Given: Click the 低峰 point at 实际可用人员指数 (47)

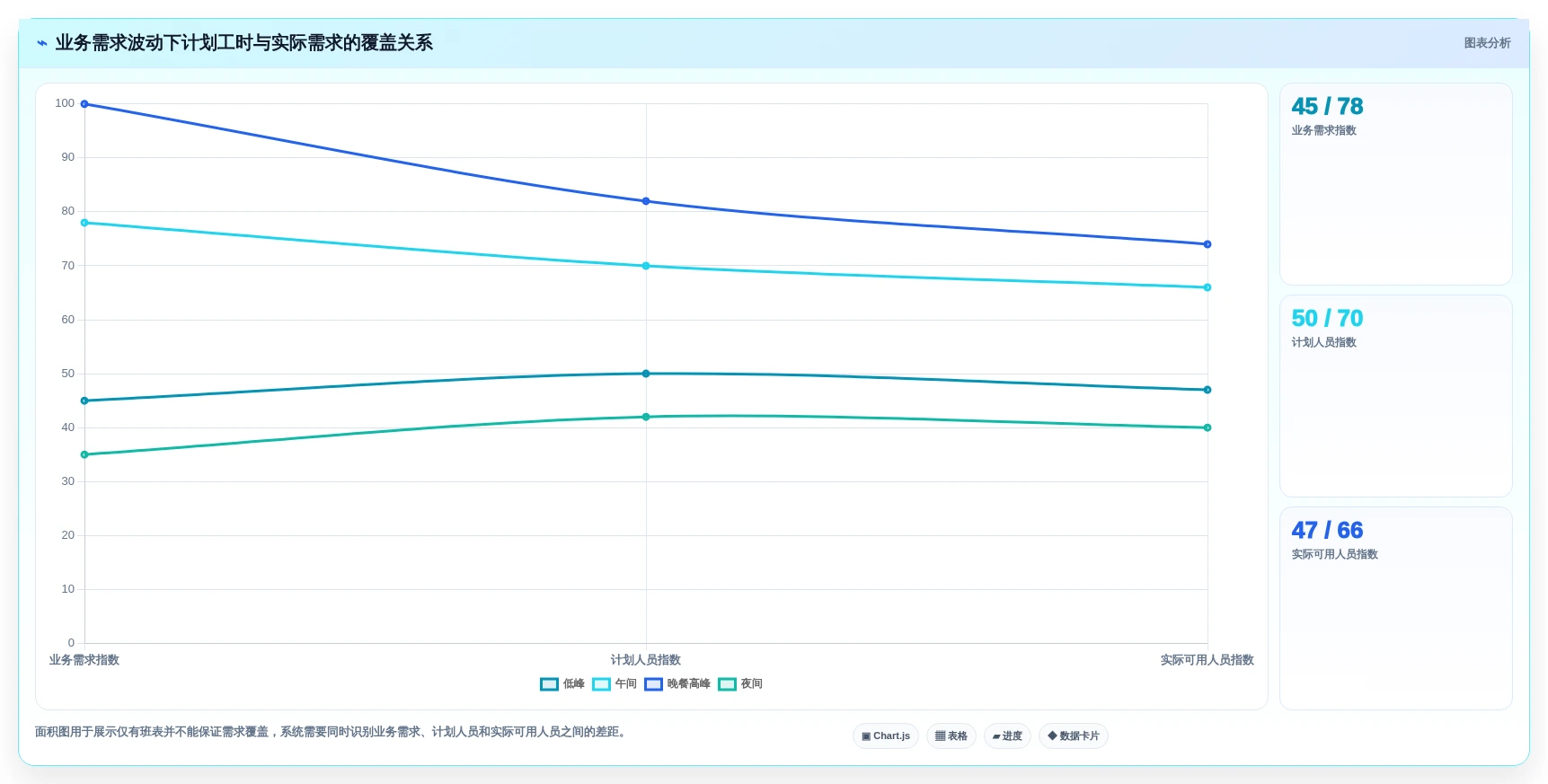Looking at the screenshot, I should pos(1207,390).
